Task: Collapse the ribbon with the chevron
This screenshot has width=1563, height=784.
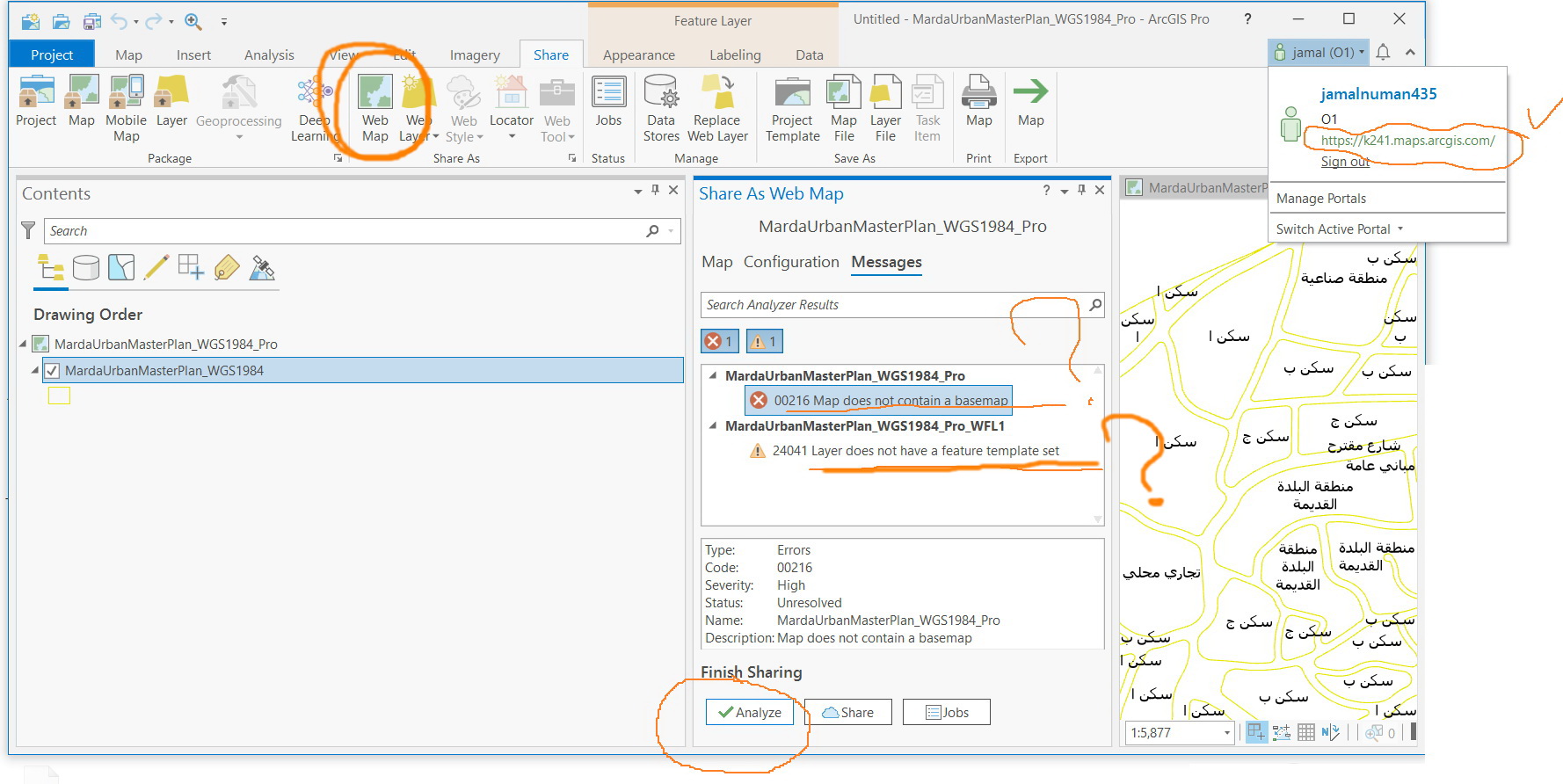Action: tap(1410, 53)
